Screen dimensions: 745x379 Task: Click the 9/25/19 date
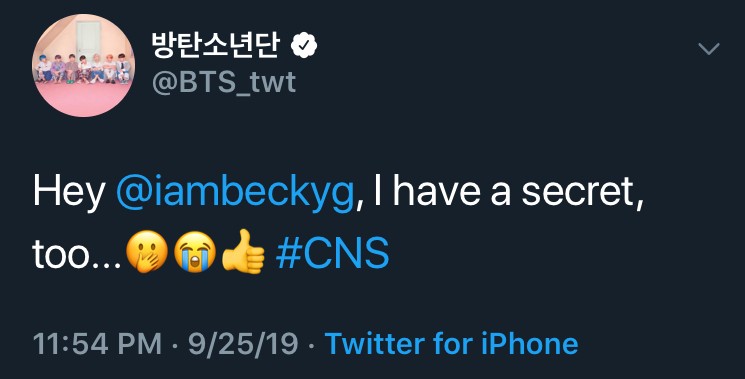pyautogui.click(x=243, y=344)
